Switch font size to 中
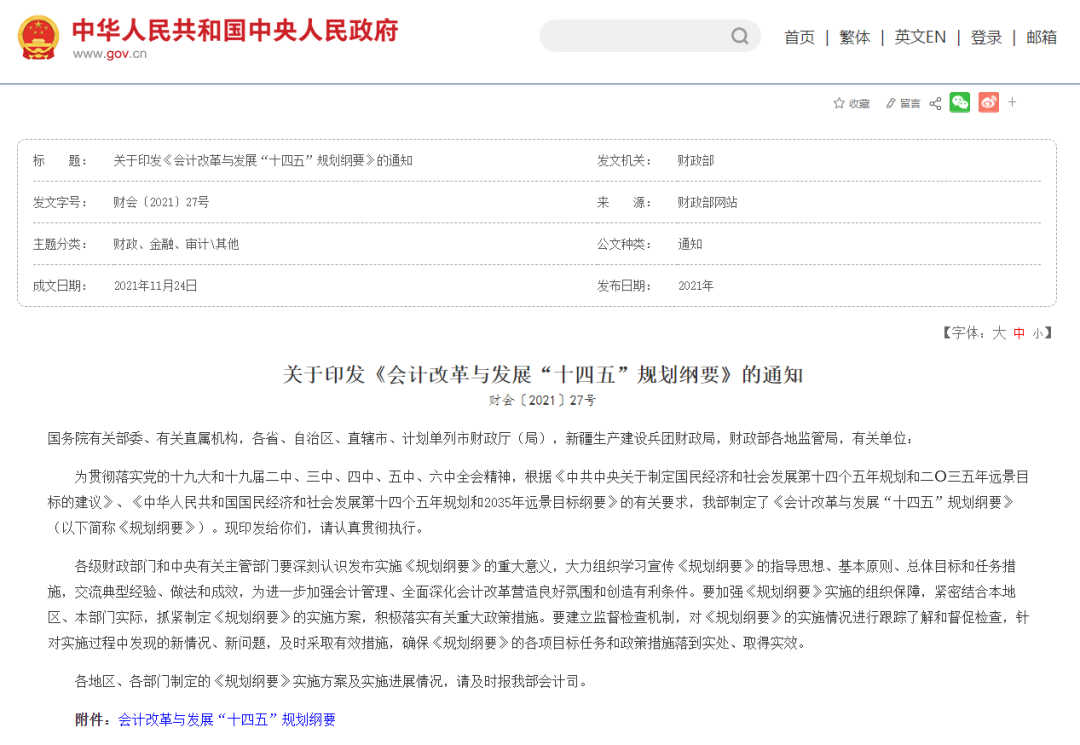The image size is (1080, 745). [1018, 333]
